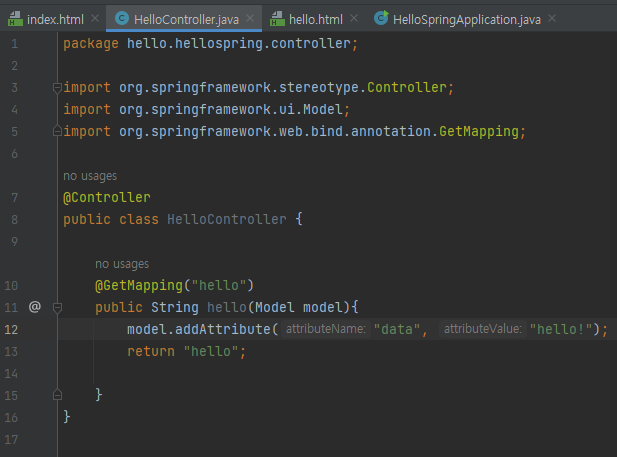Click the 'no usages' hint above @GetMapping
617x457 pixels.
pyautogui.click(x=122, y=264)
